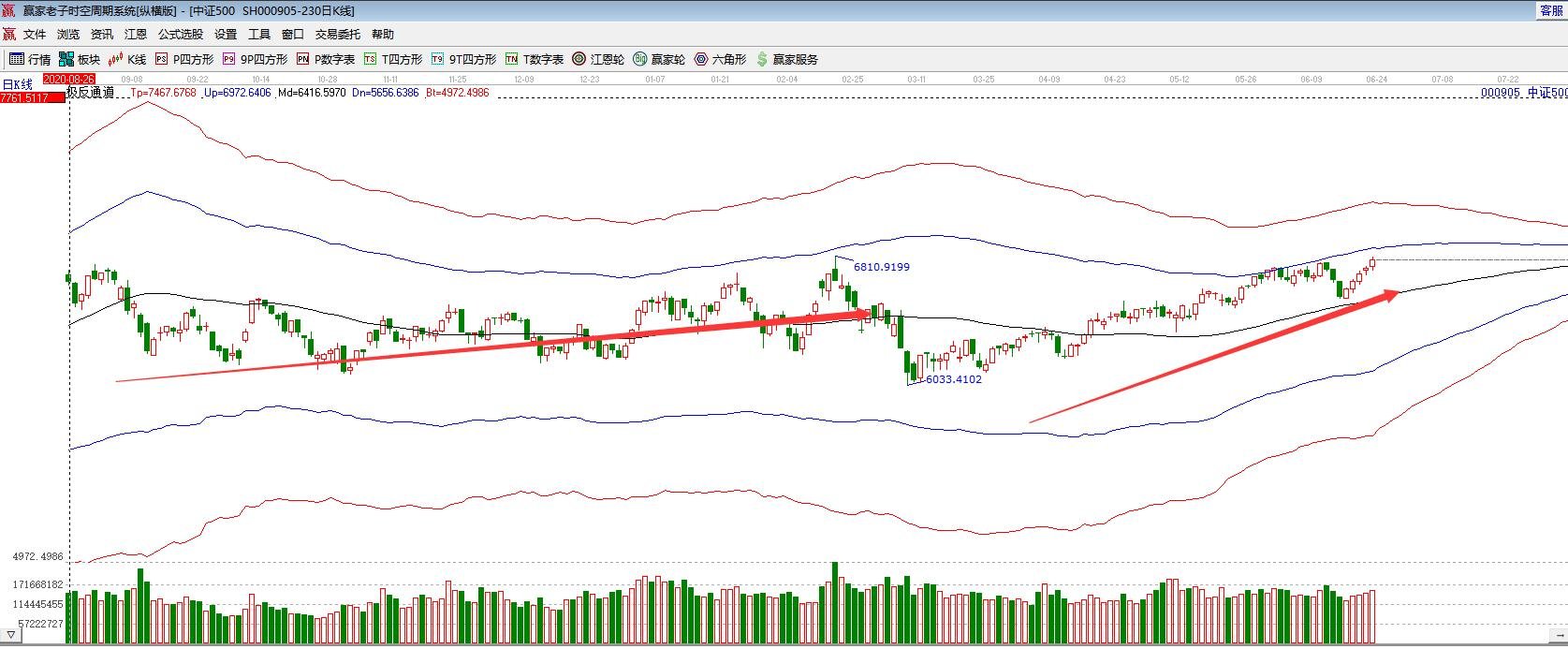The width and height of the screenshot is (1568, 649).
Task: Click the 客服 button at top right
Action: click(1552, 10)
